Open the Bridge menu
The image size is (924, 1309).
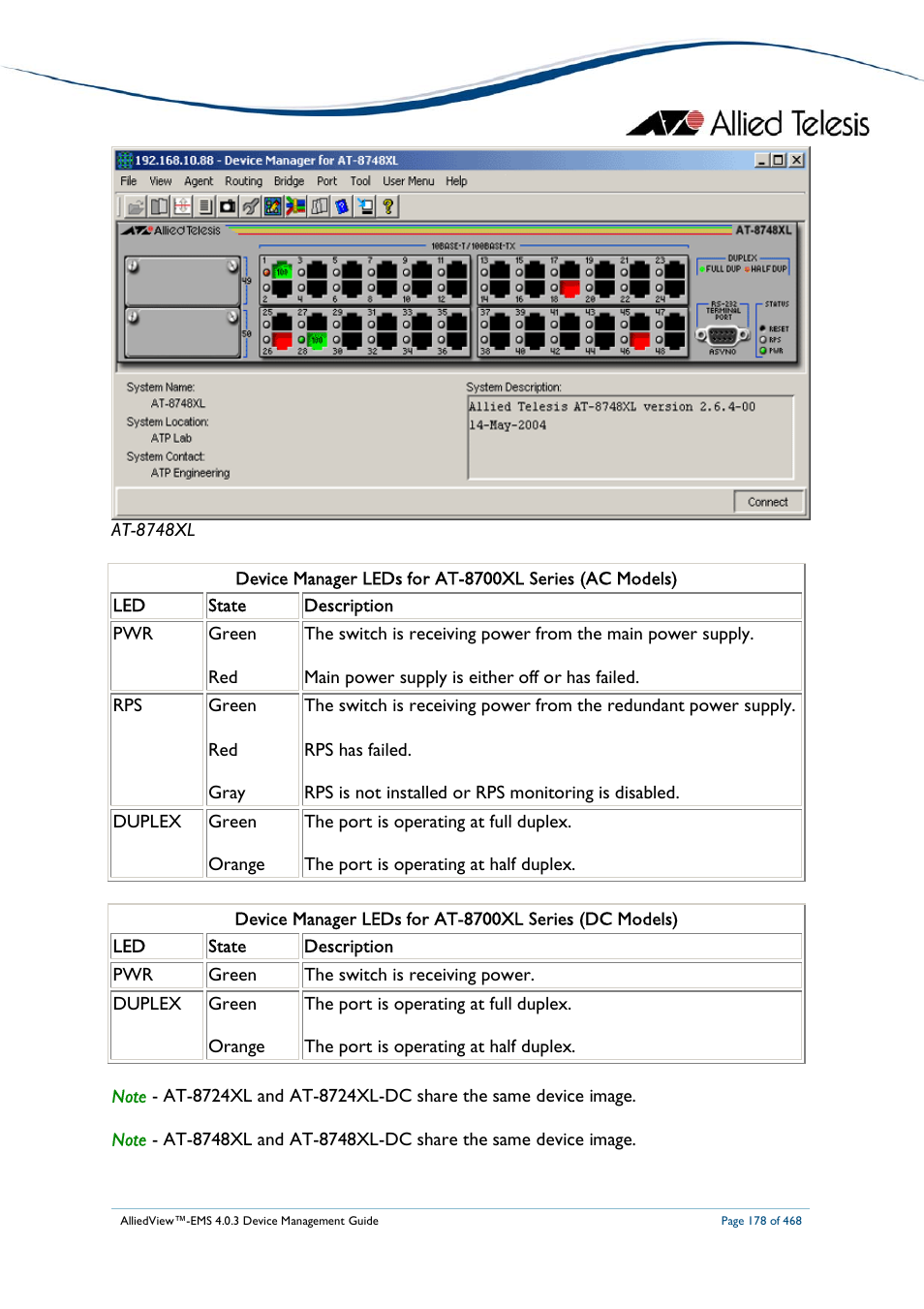click(289, 181)
